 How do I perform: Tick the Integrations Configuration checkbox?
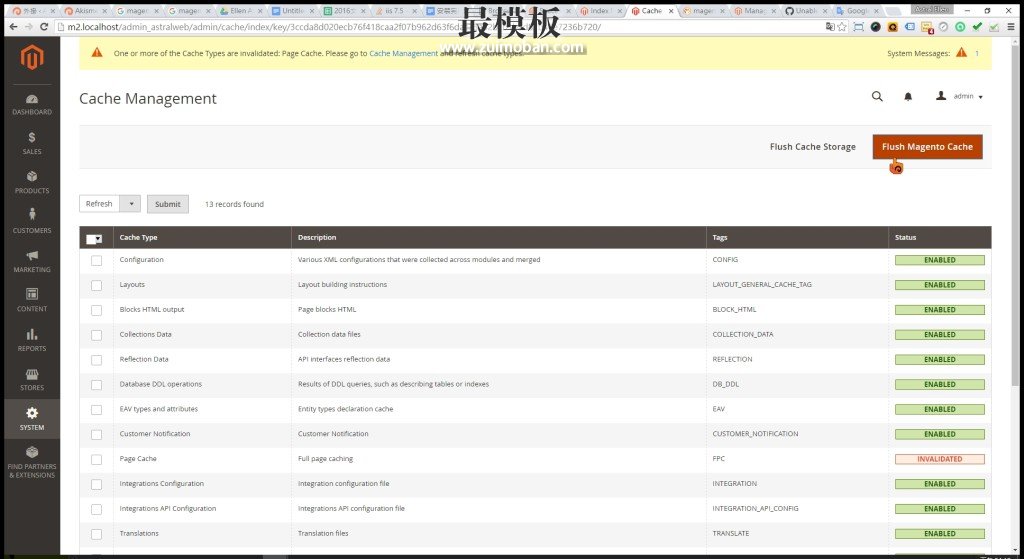click(x=97, y=484)
